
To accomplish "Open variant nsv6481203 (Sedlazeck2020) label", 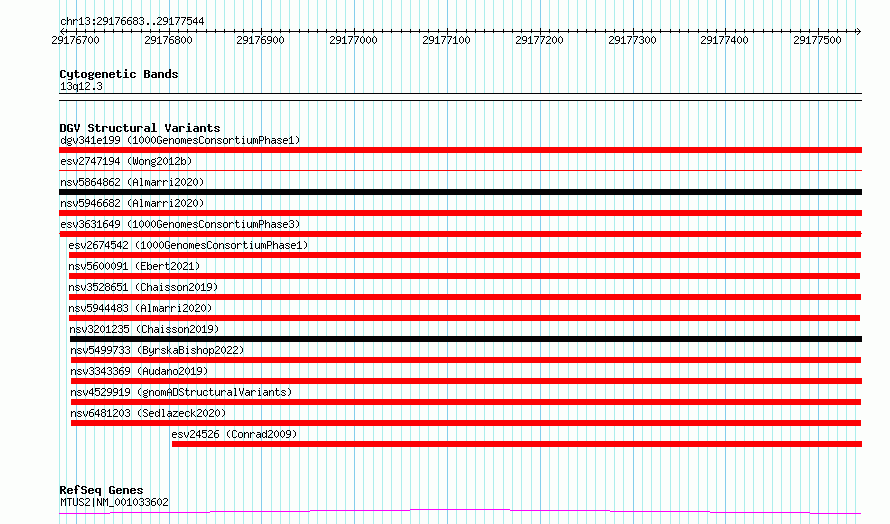I will 148,413.
